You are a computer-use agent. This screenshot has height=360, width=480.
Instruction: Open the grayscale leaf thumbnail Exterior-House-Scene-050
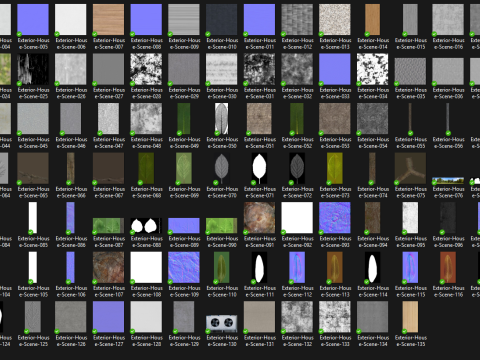tap(222, 119)
